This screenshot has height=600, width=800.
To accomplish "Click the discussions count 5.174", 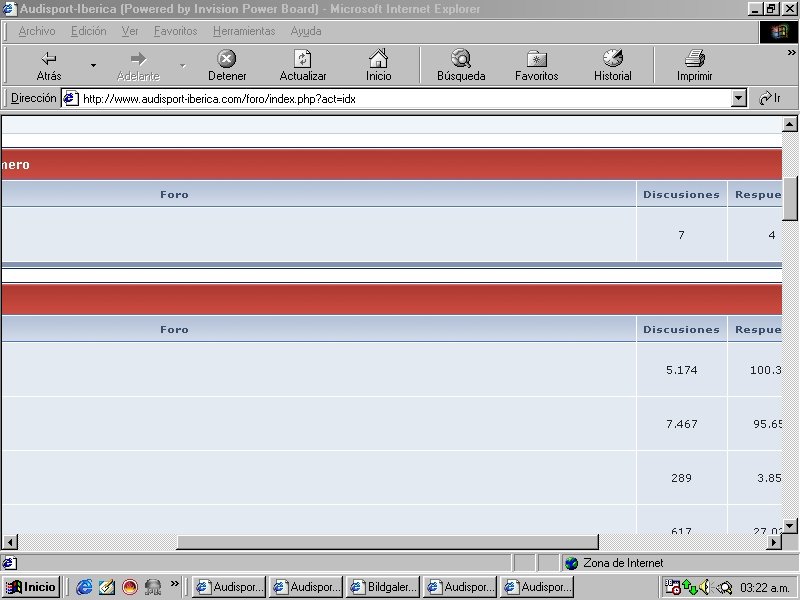I will [x=681, y=370].
